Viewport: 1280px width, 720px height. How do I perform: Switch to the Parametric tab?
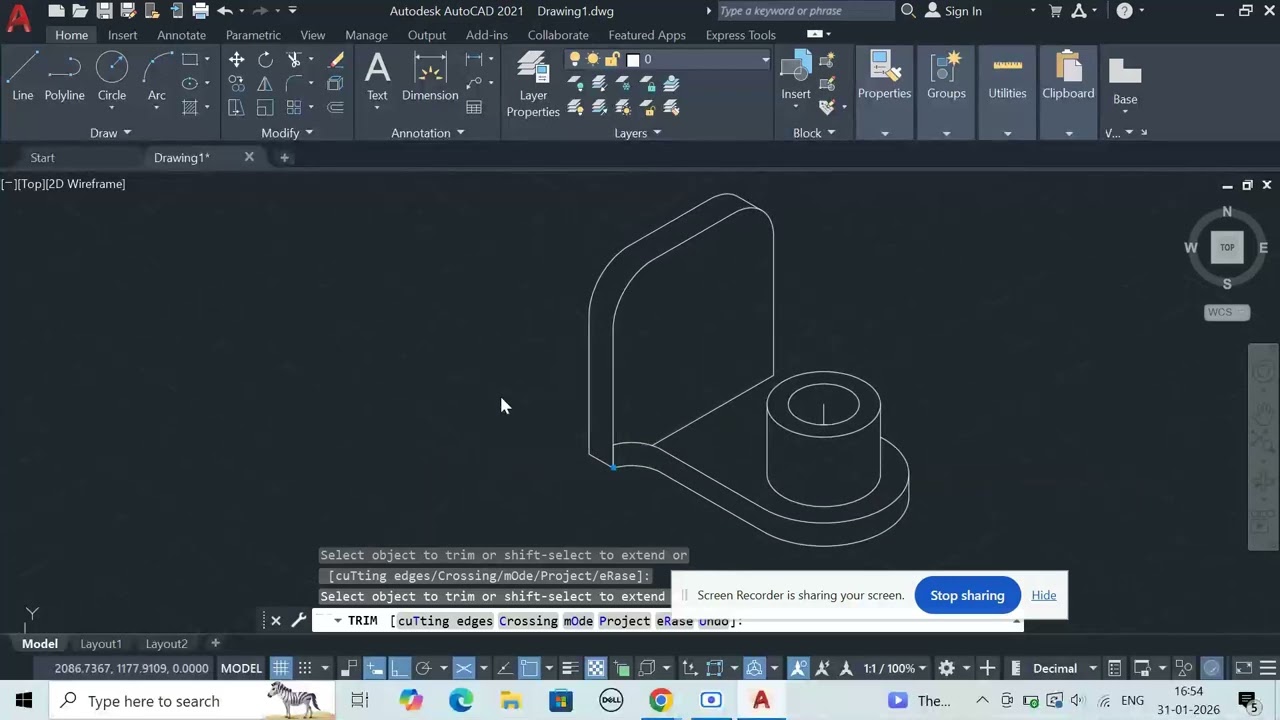(x=253, y=35)
